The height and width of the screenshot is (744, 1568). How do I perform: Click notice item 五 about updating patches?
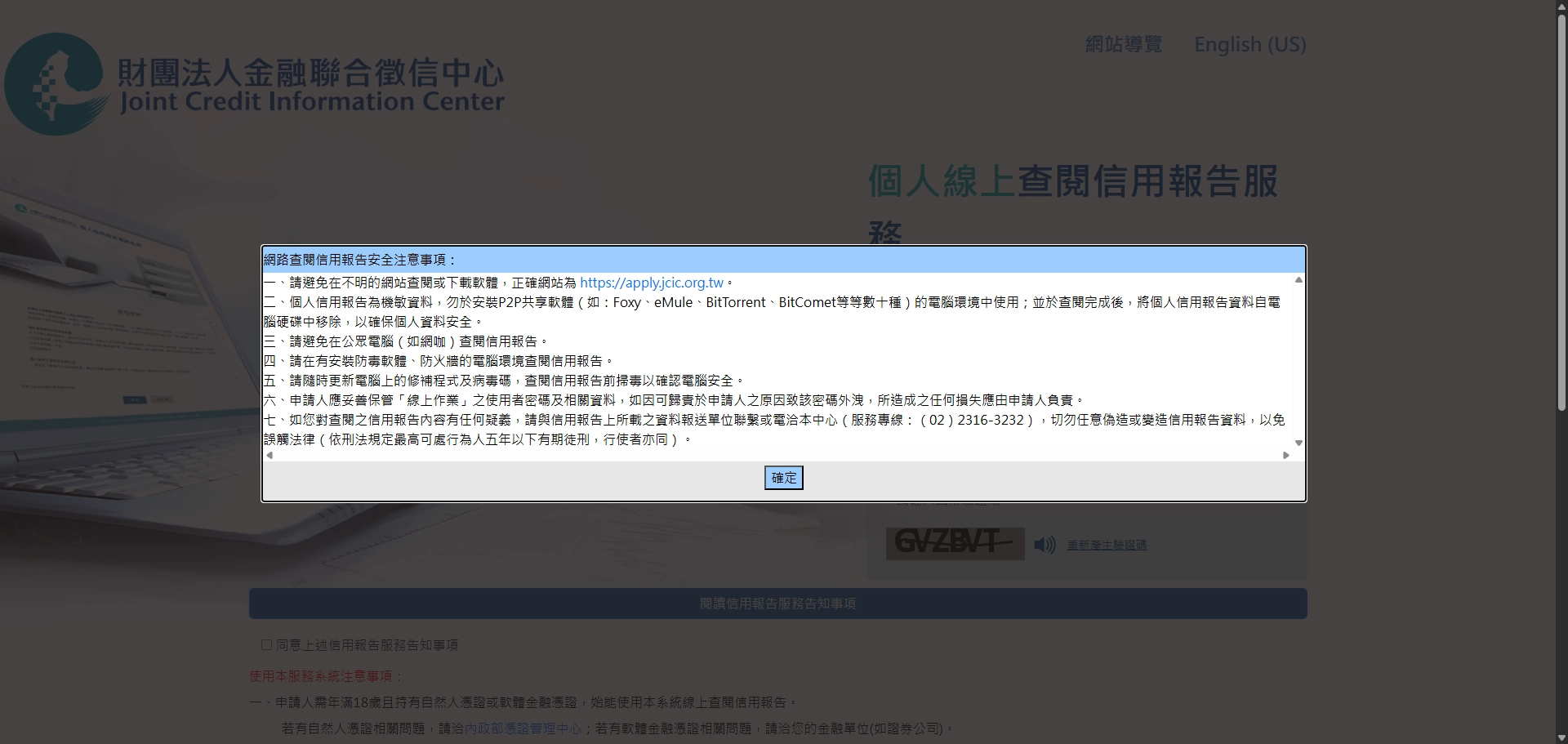pos(505,381)
